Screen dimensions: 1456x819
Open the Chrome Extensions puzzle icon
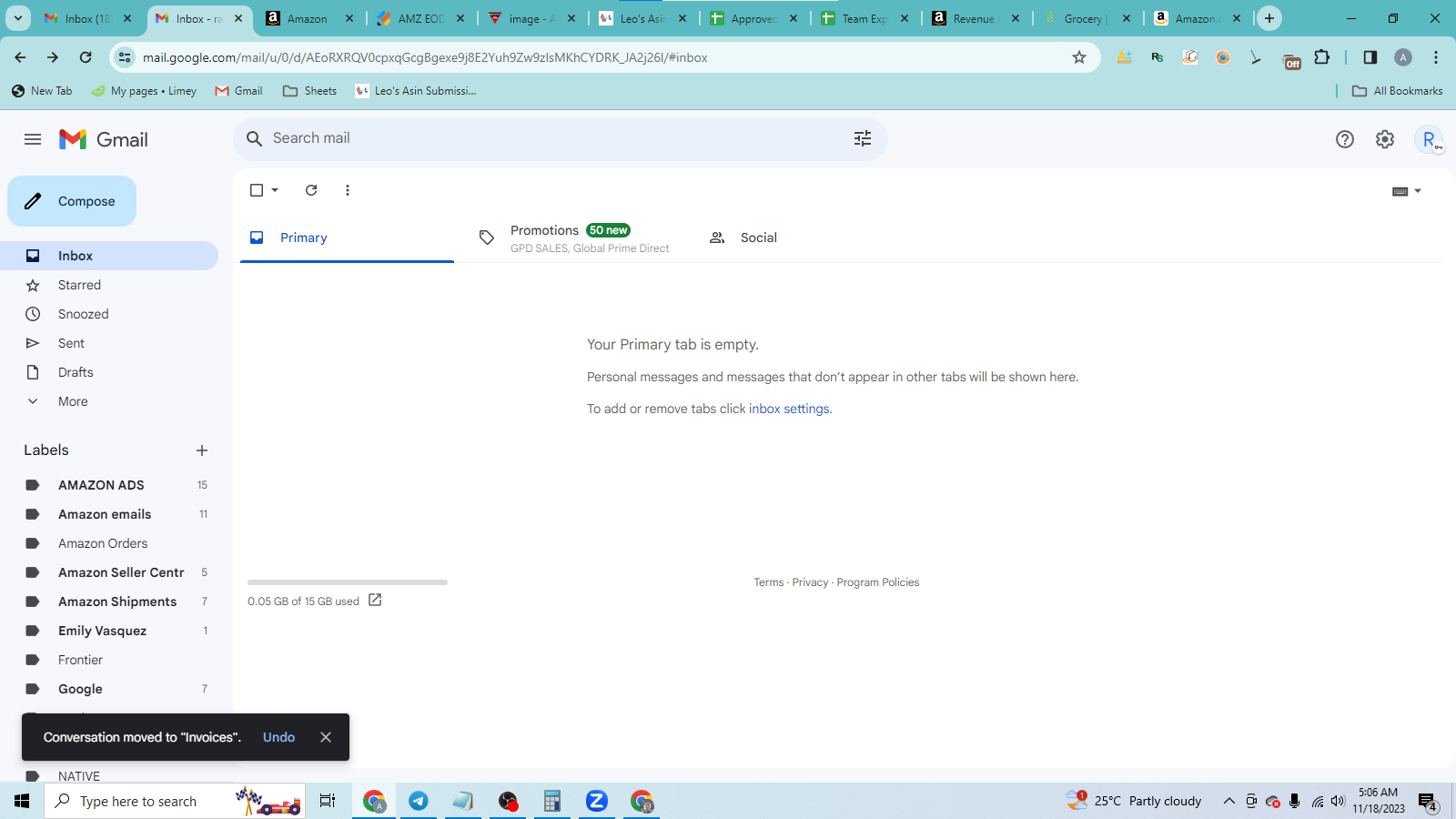pyautogui.click(x=1322, y=57)
